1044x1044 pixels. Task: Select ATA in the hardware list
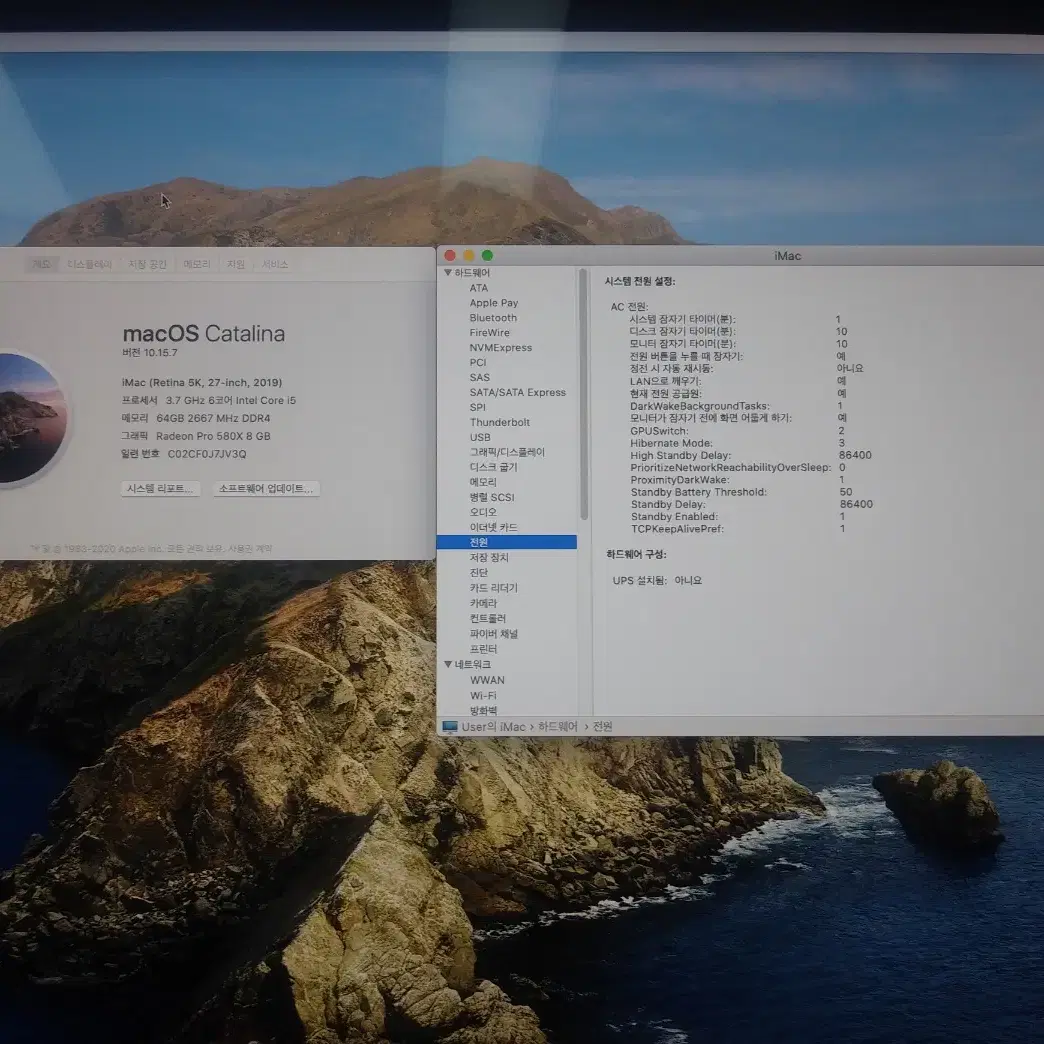479,288
